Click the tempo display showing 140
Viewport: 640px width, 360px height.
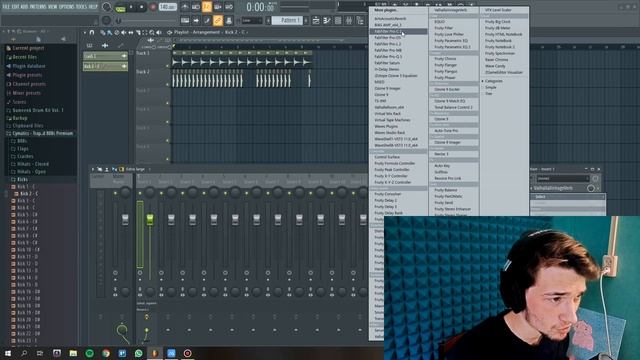pyautogui.click(x=167, y=7)
